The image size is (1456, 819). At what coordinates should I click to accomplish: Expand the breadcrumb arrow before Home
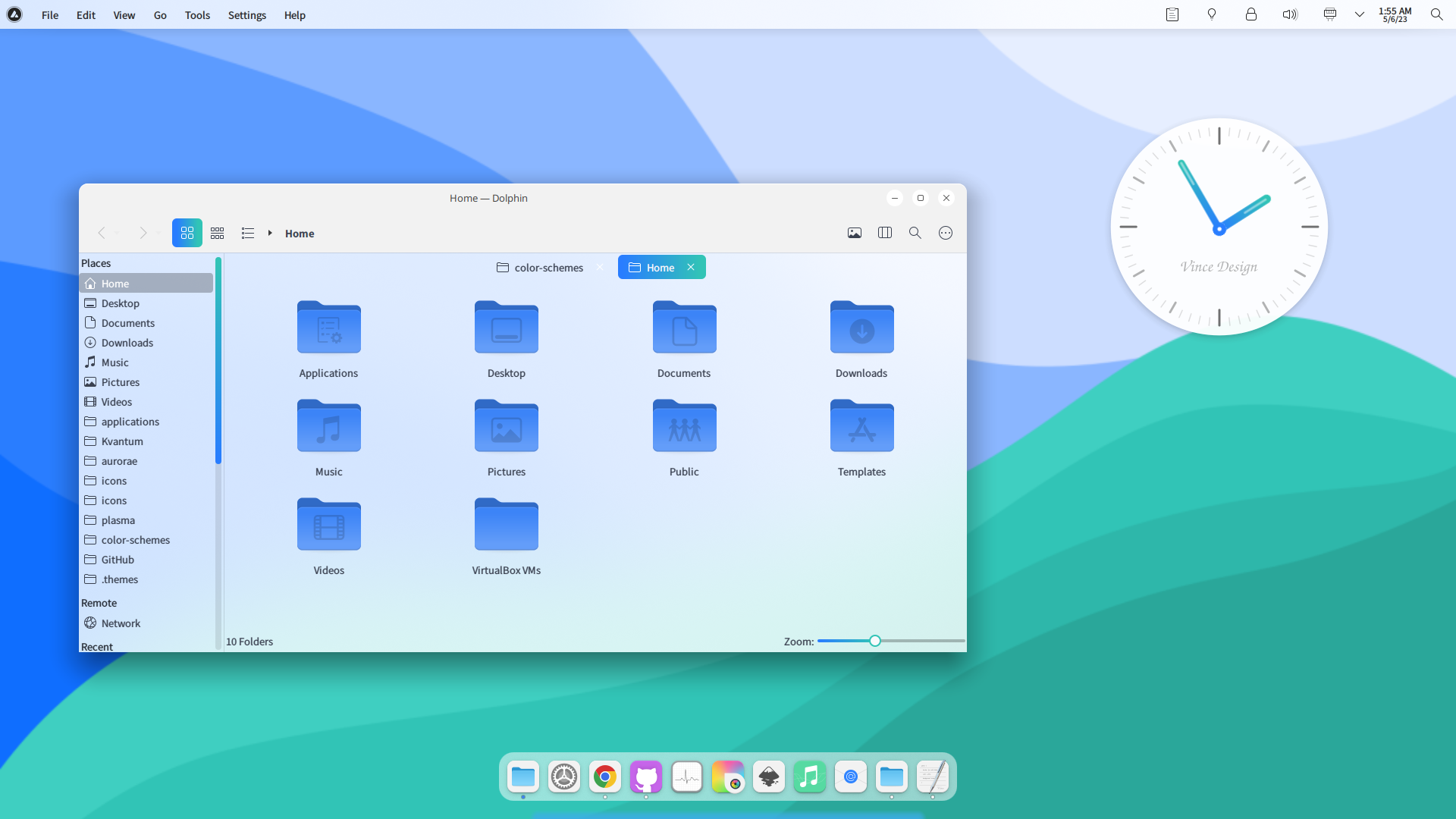270,233
